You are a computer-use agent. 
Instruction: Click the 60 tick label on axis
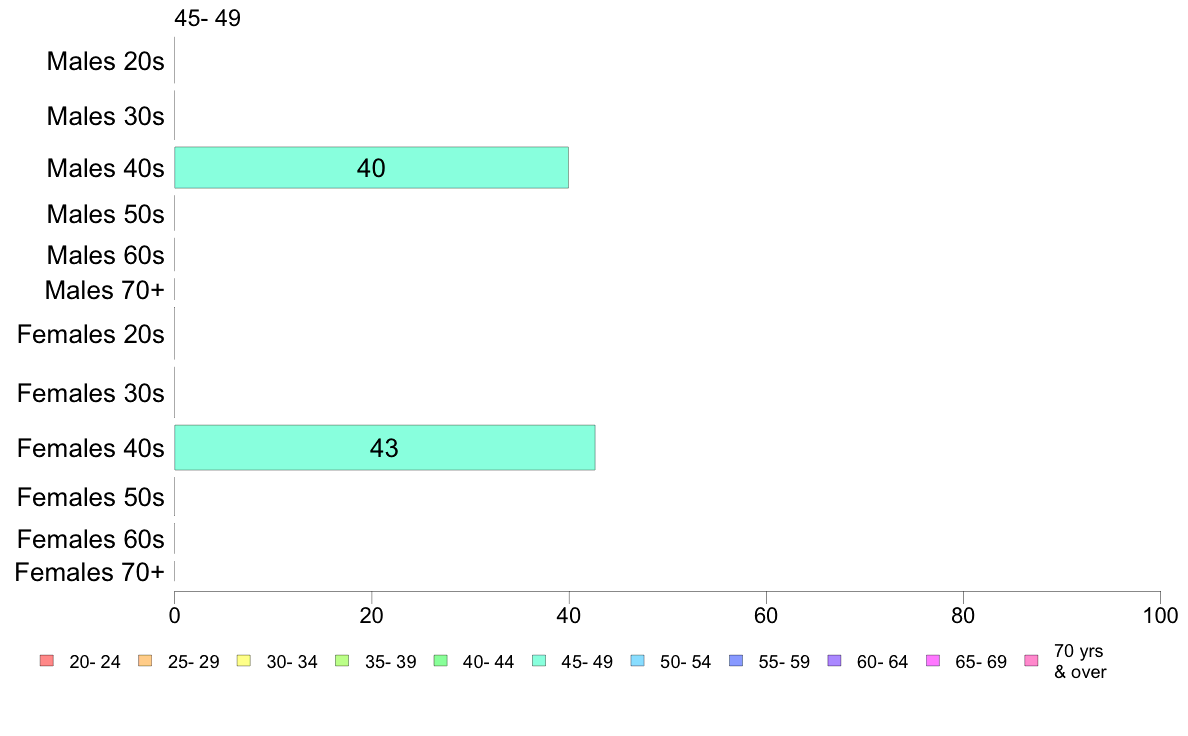coord(766,615)
